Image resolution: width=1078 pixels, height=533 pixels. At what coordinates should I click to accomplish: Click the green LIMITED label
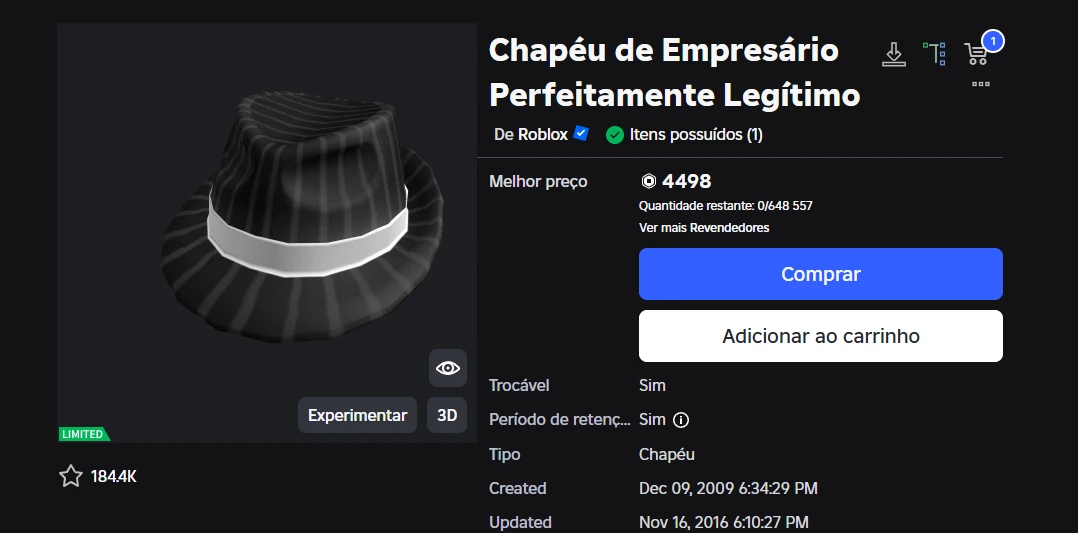tap(84, 434)
